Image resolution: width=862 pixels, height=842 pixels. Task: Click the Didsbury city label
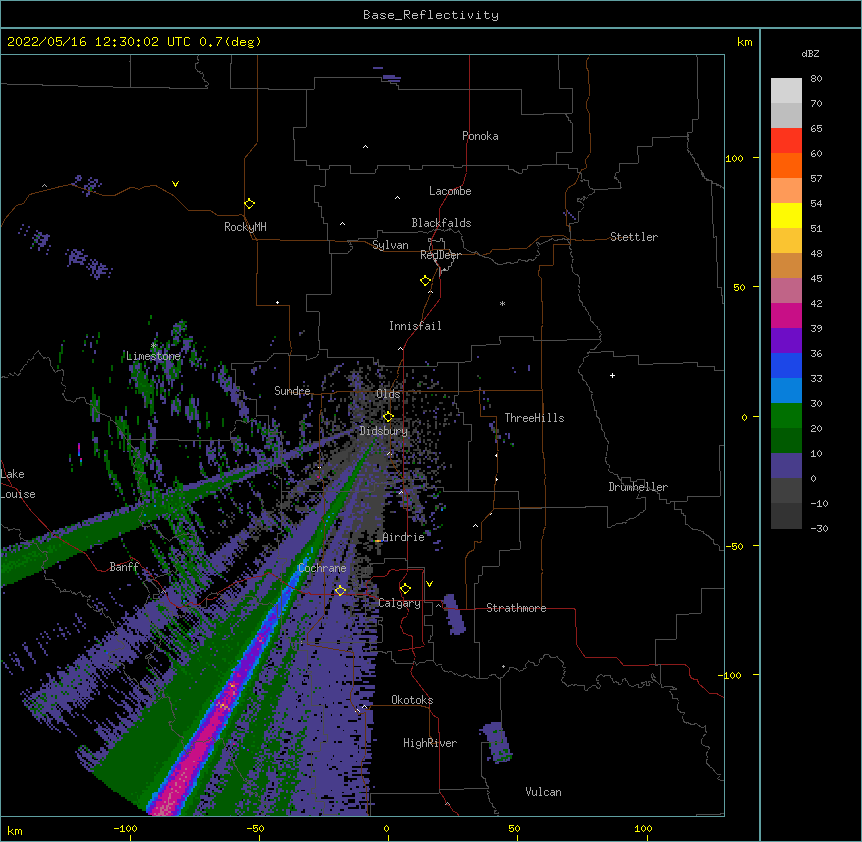coord(384,431)
